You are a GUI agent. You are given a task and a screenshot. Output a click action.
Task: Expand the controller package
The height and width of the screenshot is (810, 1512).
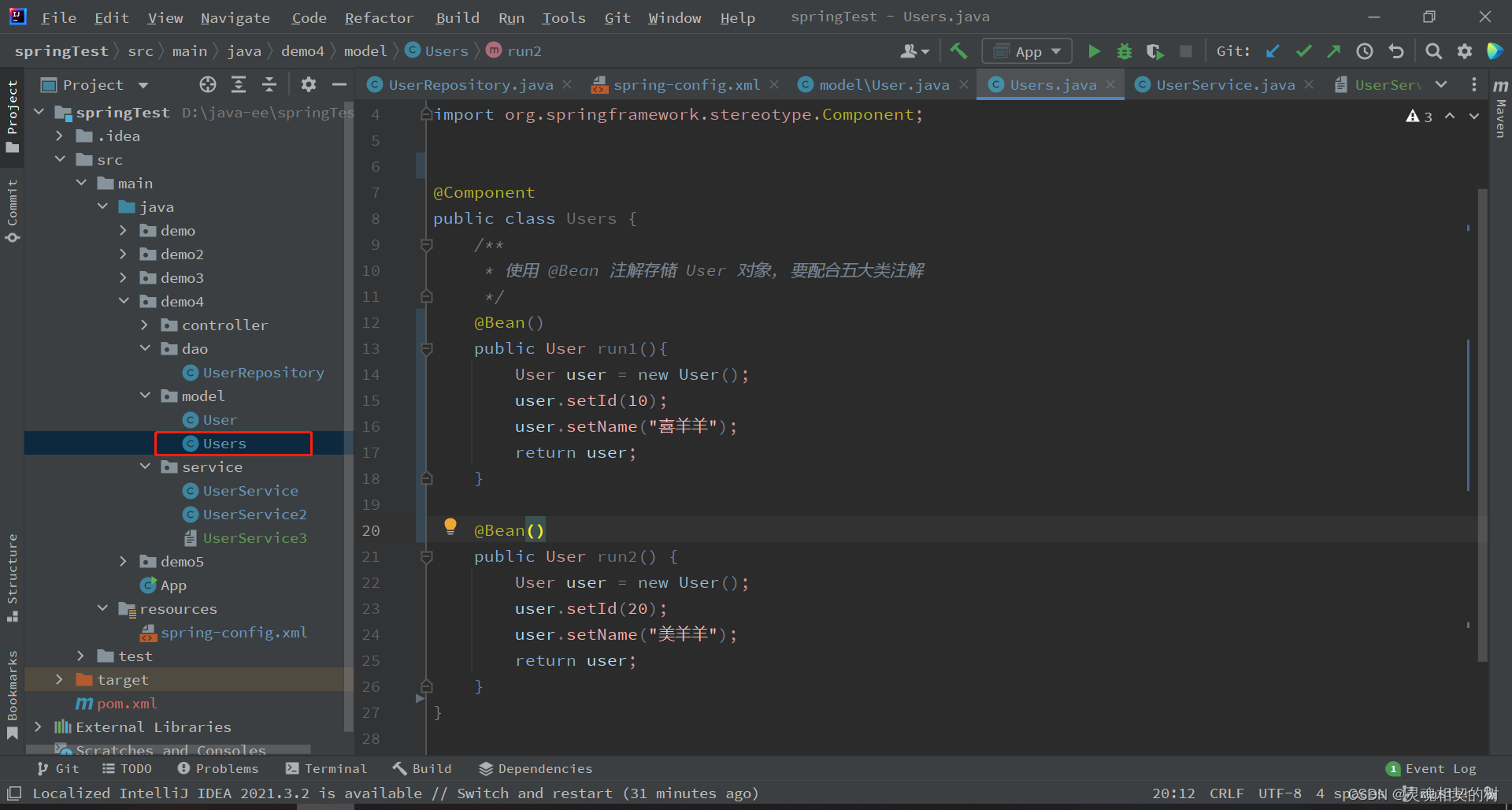coord(145,325)
